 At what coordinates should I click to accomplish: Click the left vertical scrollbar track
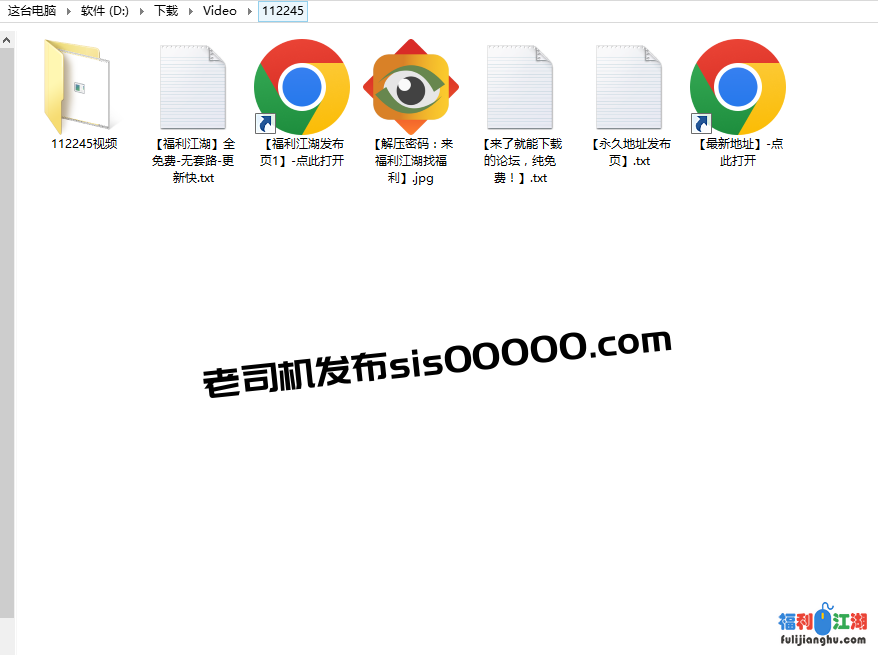tap(7, 635)
